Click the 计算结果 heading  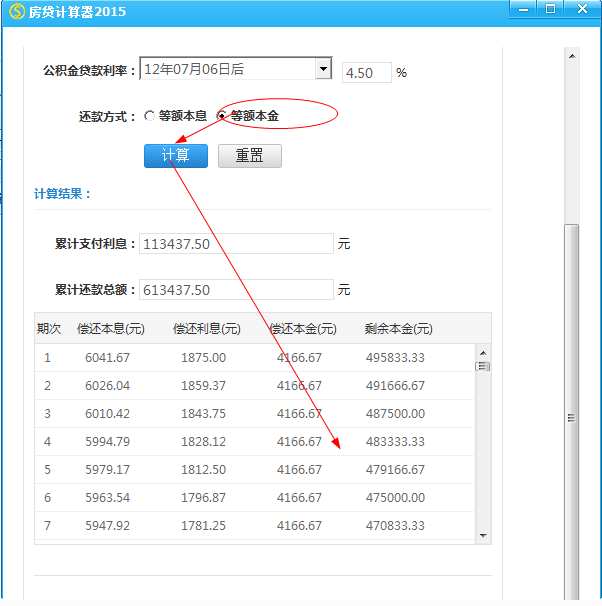pos(62,194)
